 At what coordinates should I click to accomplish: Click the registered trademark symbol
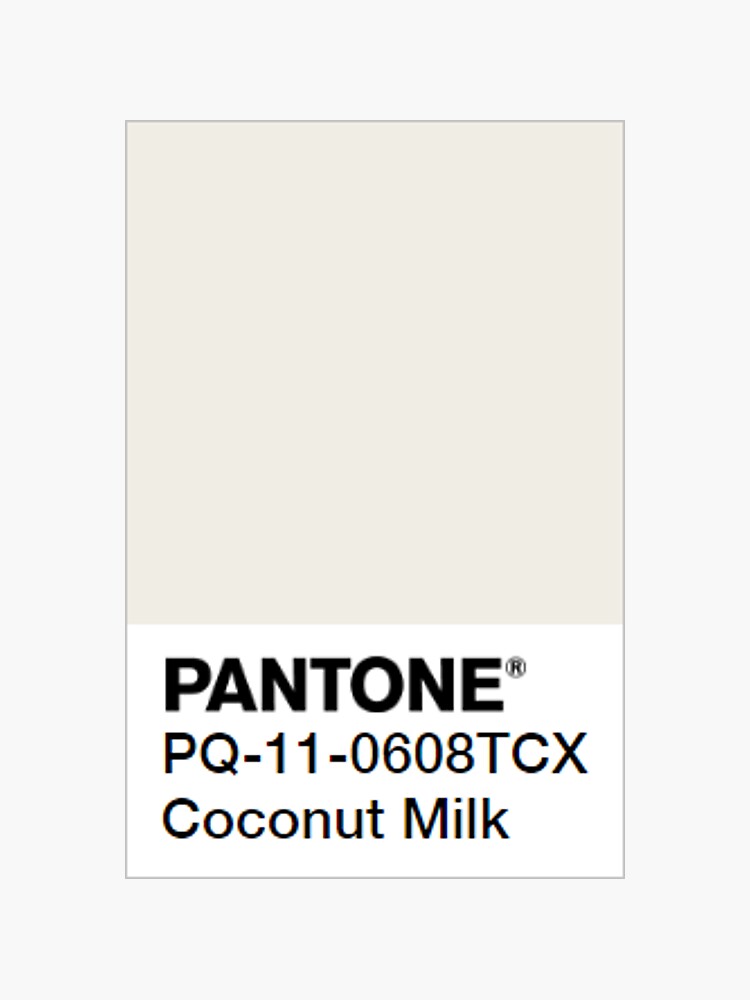tap(515, 669)
